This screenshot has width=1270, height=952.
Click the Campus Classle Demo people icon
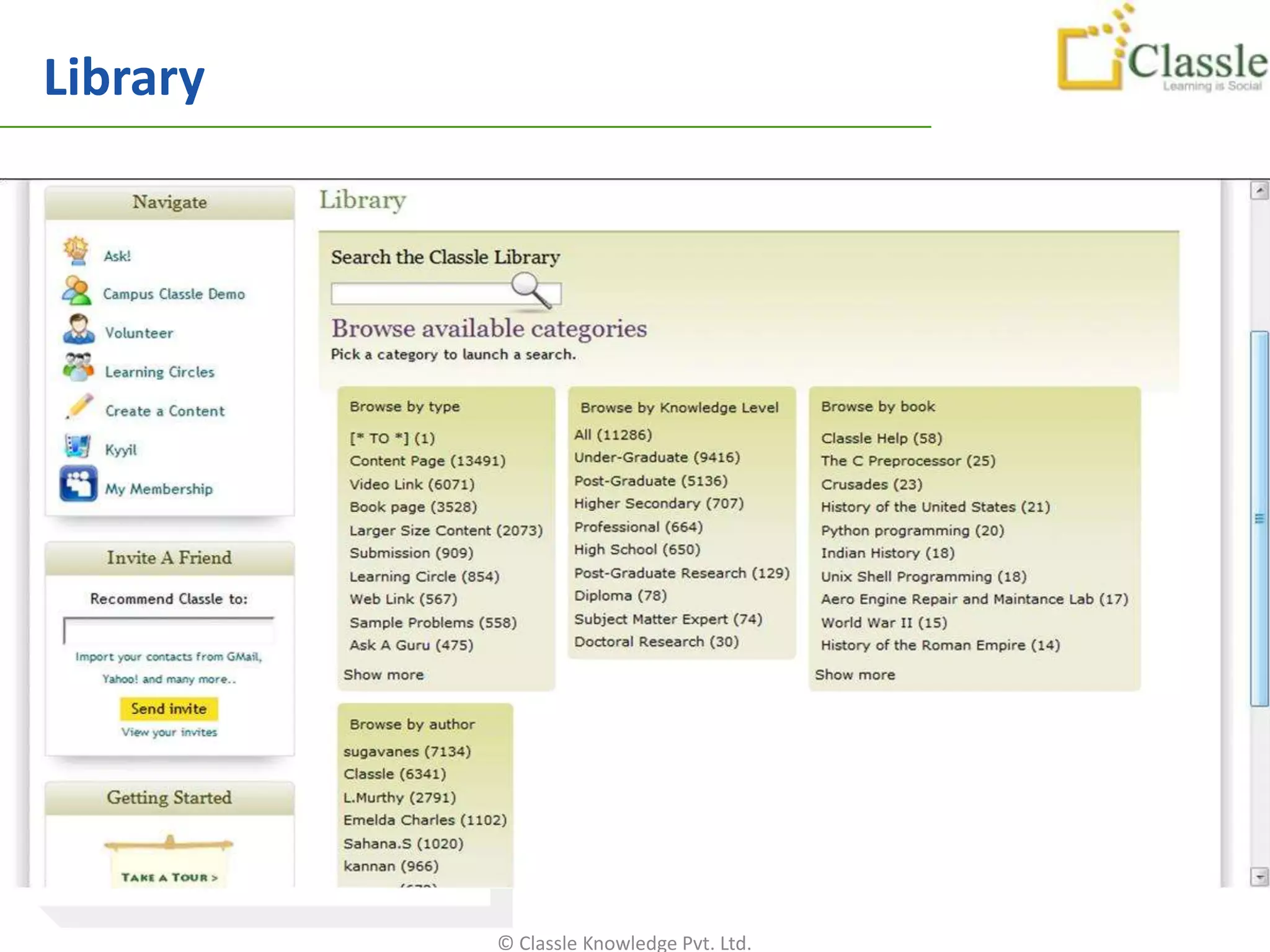77,291
